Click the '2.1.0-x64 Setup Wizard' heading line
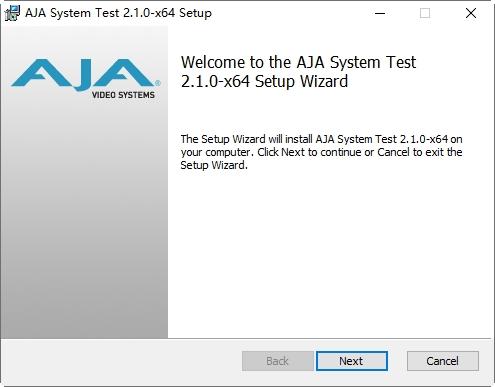Image resolution: width=495 pixels, height=387 pixels. pos(264,81)
